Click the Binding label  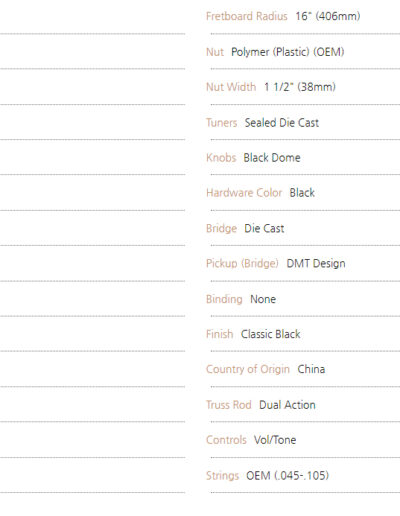(224, 299)
